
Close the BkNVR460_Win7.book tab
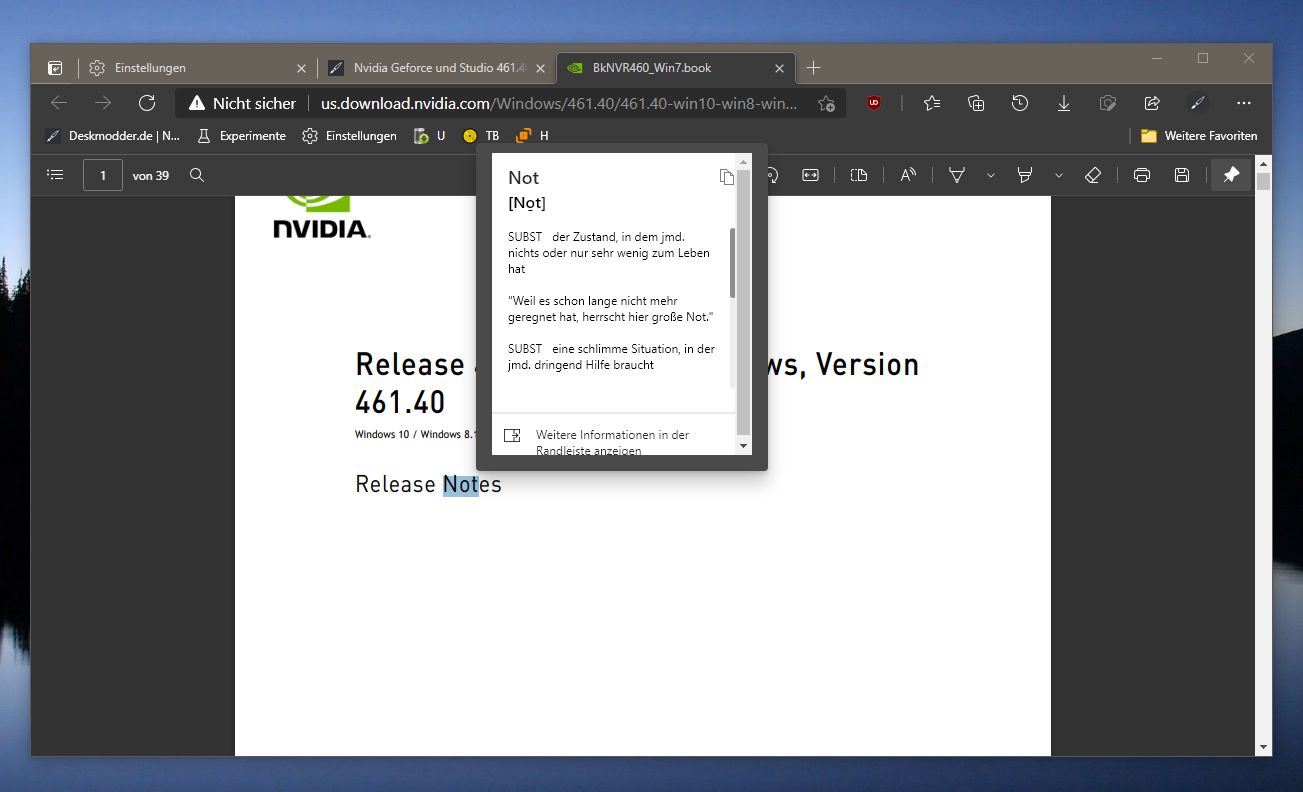tap(780, 68)
